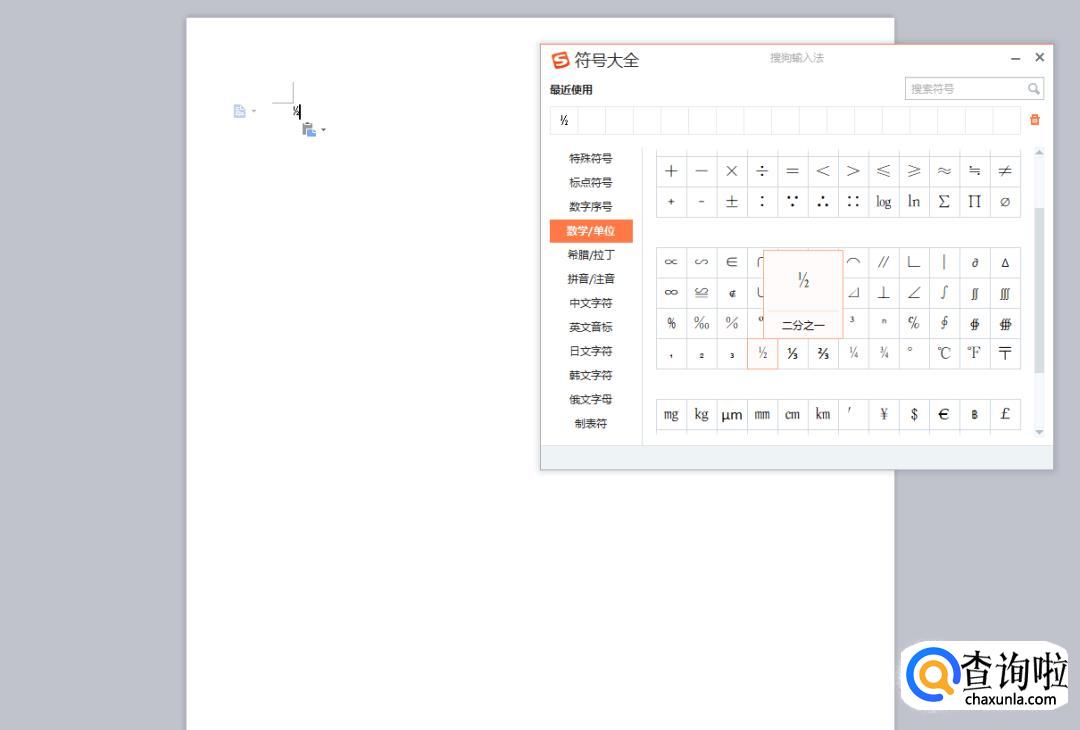Insert the plus-minus ± symbol
This screenshot has width=1080, height=730.
pos(732,201)
